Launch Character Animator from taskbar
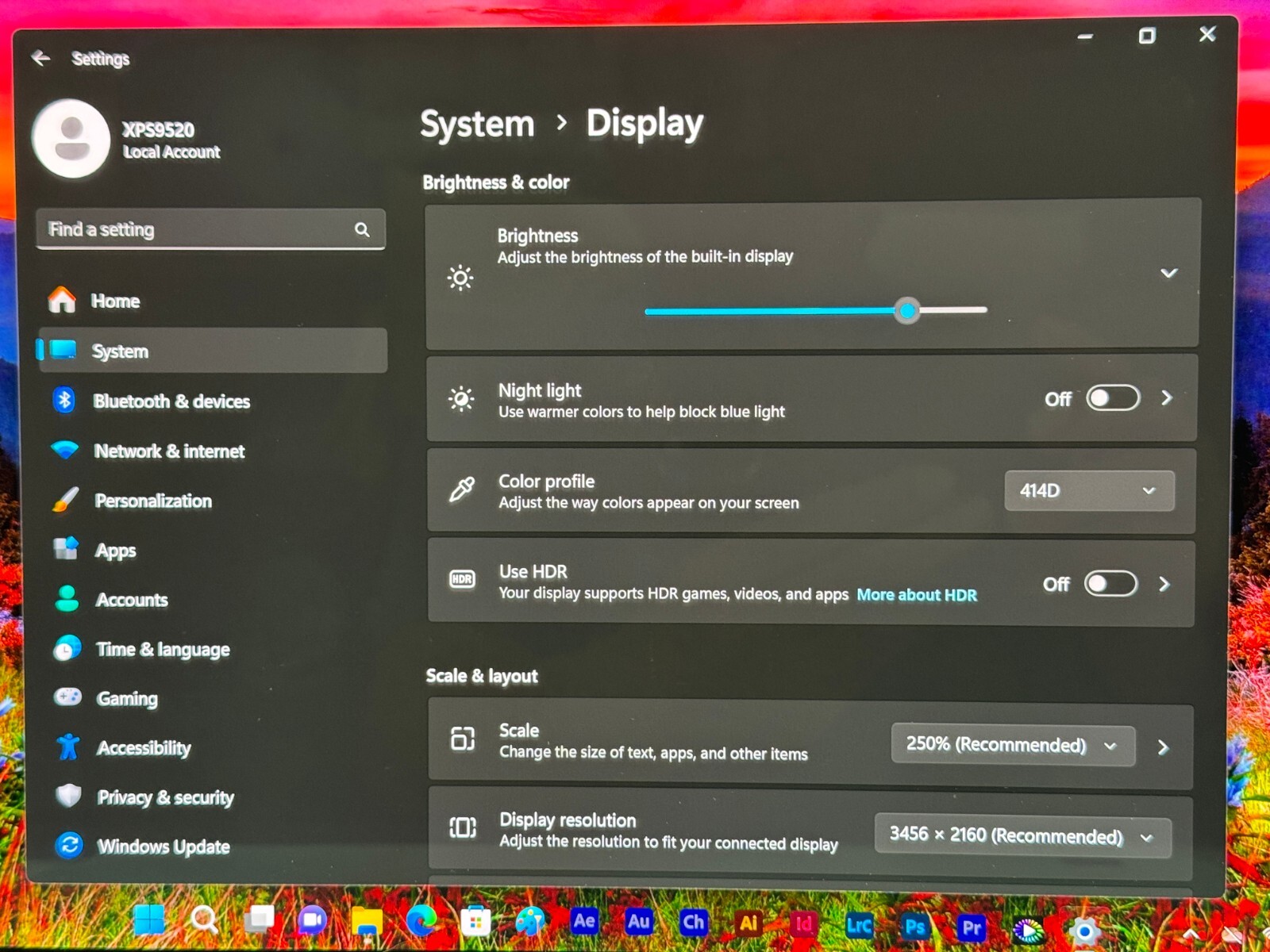1270x952 pixels. pos(693,923)
